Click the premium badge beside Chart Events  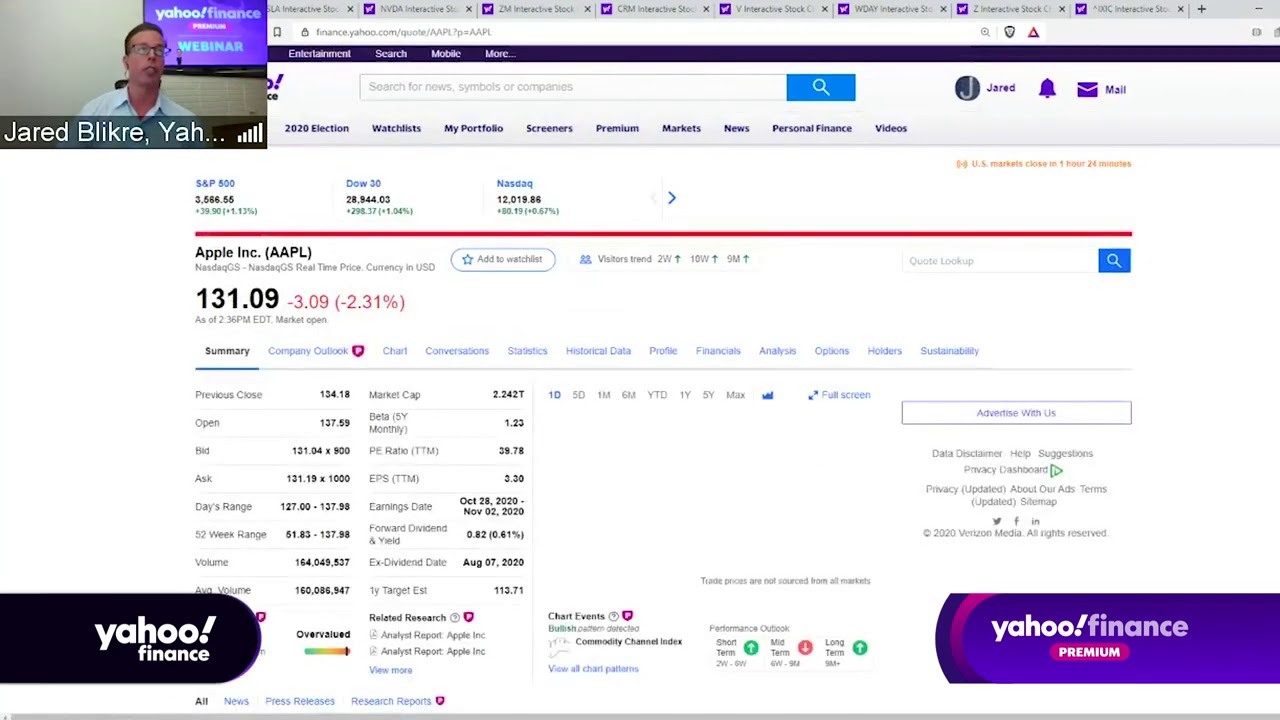pyautogui.click(x=627, y=616)
